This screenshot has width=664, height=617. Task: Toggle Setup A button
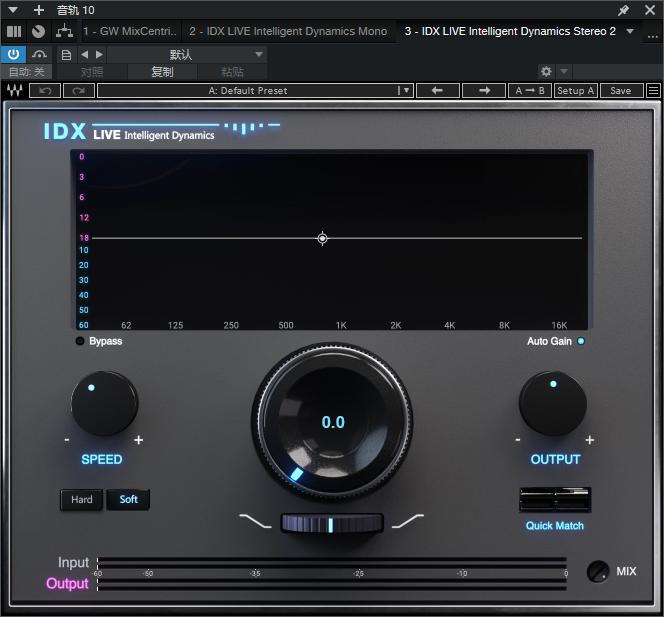click(x=576, y=91)
